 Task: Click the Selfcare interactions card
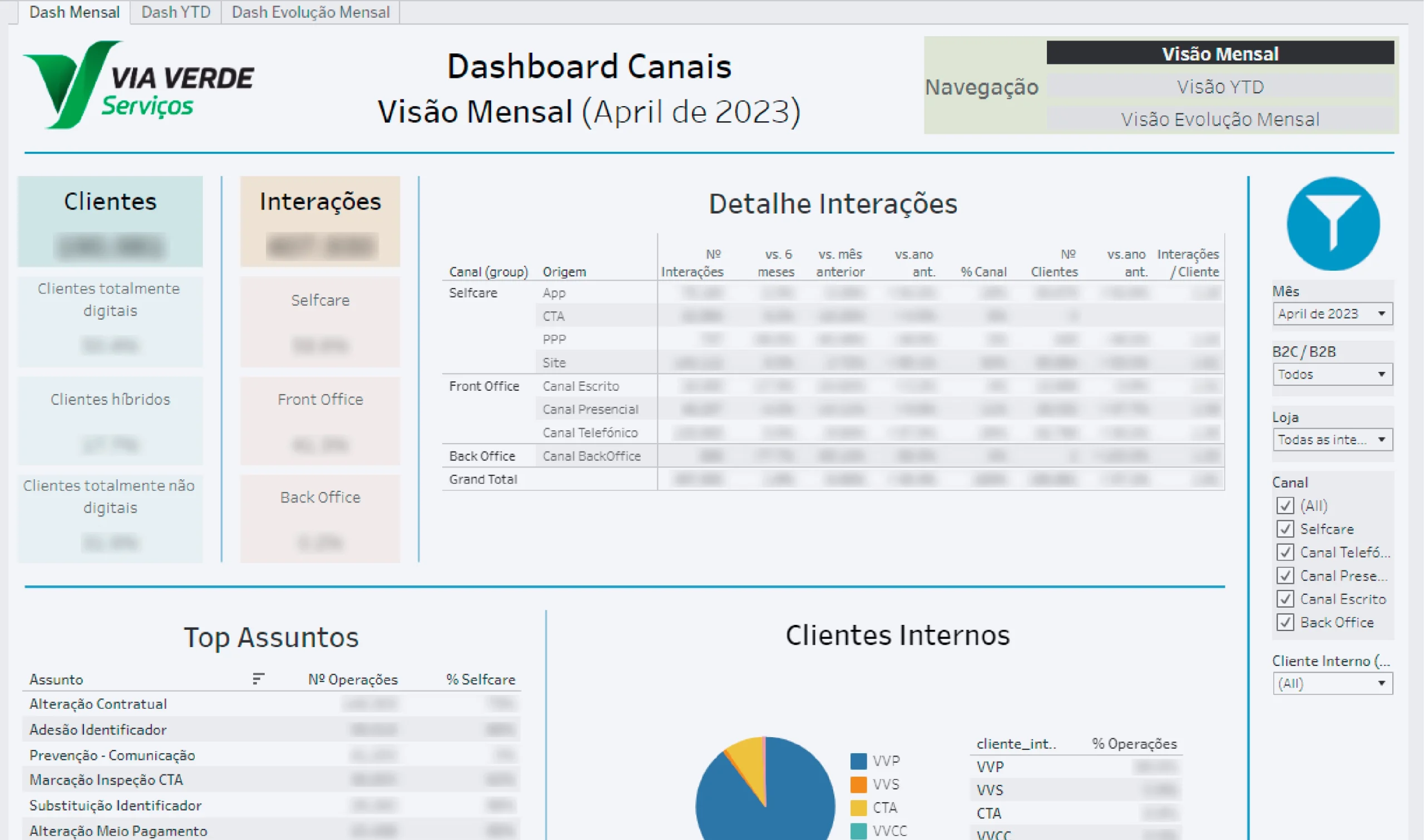(320, 321)
